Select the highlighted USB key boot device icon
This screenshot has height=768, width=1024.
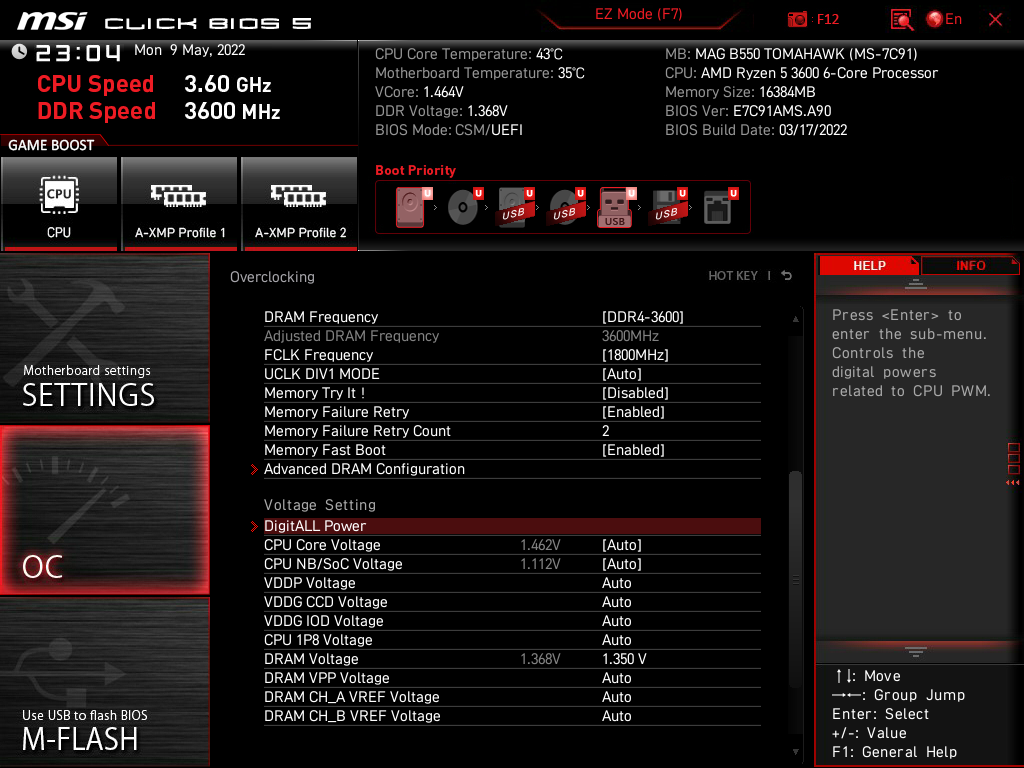617,207
